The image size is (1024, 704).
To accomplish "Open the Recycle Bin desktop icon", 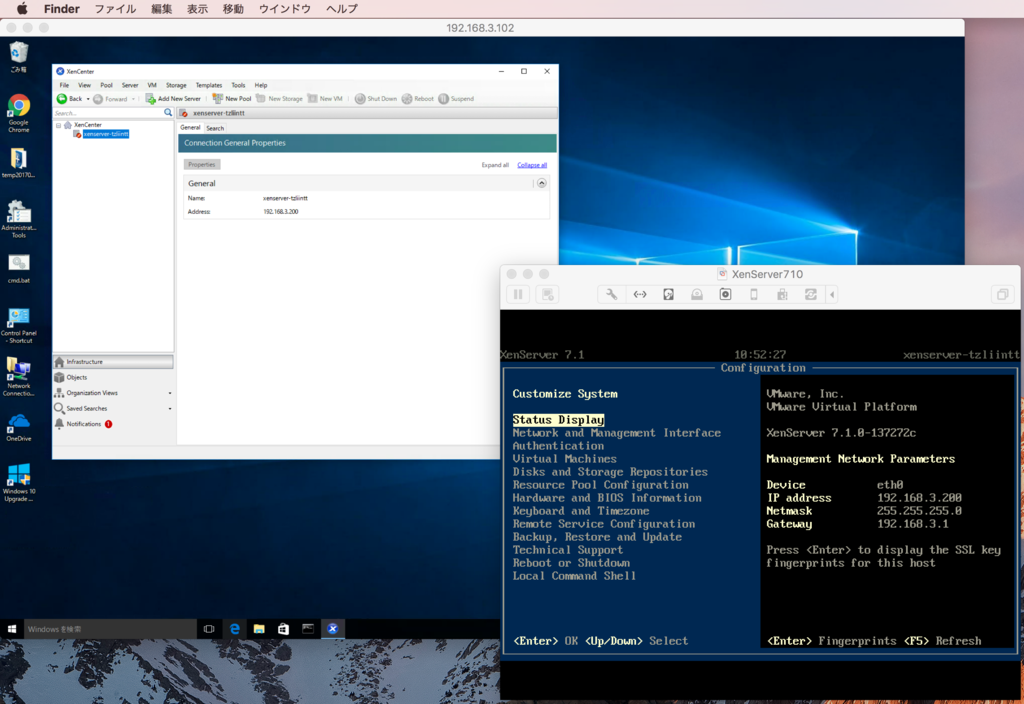I will pyautogui.click(x=18, y=56).
